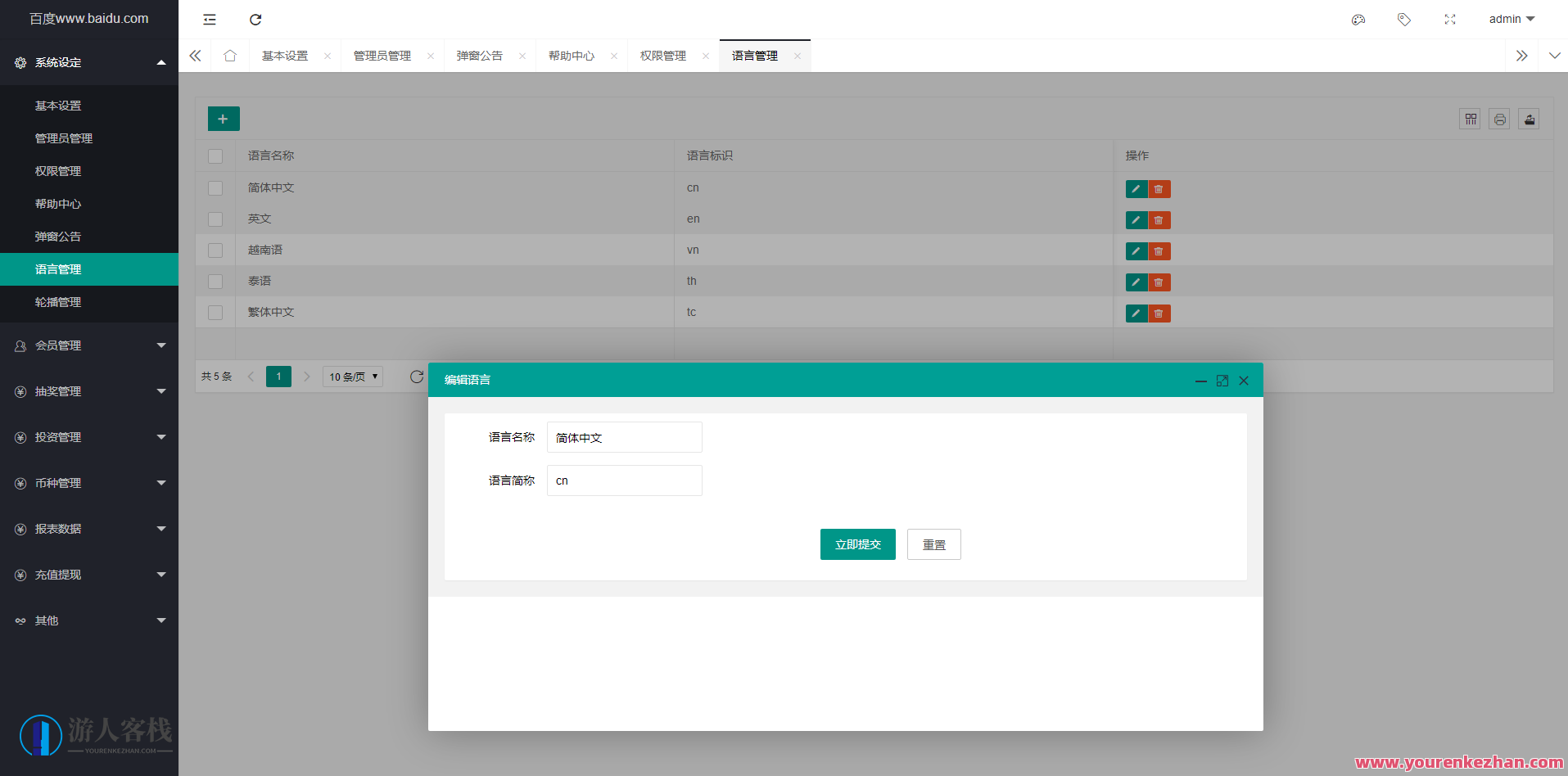Image resolution: width=1568 pixels, height=776 pixels.
Task: Check the 泰语 row checkbox
Action: tap(215, 282)
